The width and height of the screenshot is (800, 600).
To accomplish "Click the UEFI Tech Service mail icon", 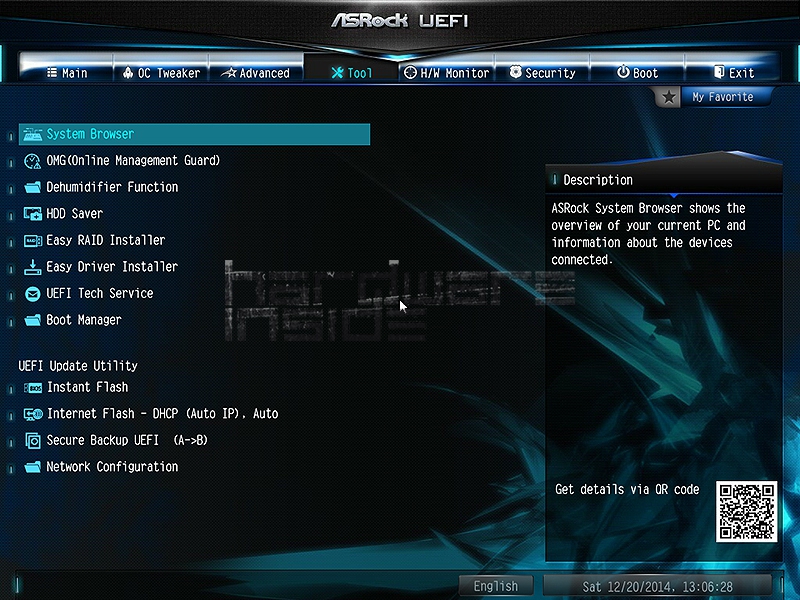I will tap(33, 294).
